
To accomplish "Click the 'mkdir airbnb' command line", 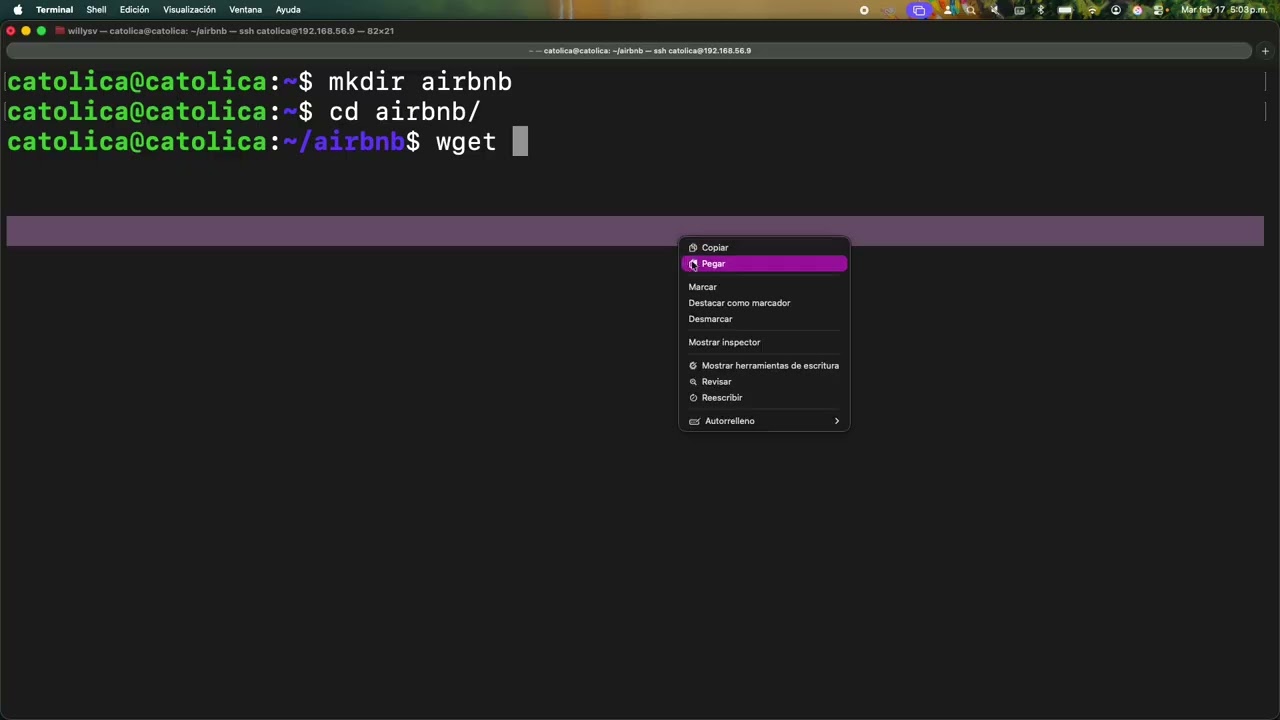I will (x=420, y=82).
